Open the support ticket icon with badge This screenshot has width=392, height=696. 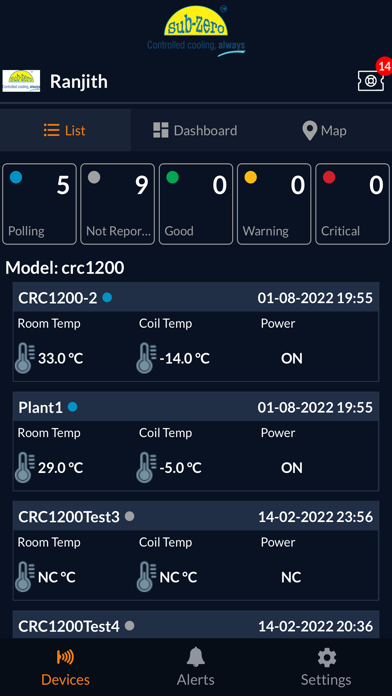coord(371,81)
